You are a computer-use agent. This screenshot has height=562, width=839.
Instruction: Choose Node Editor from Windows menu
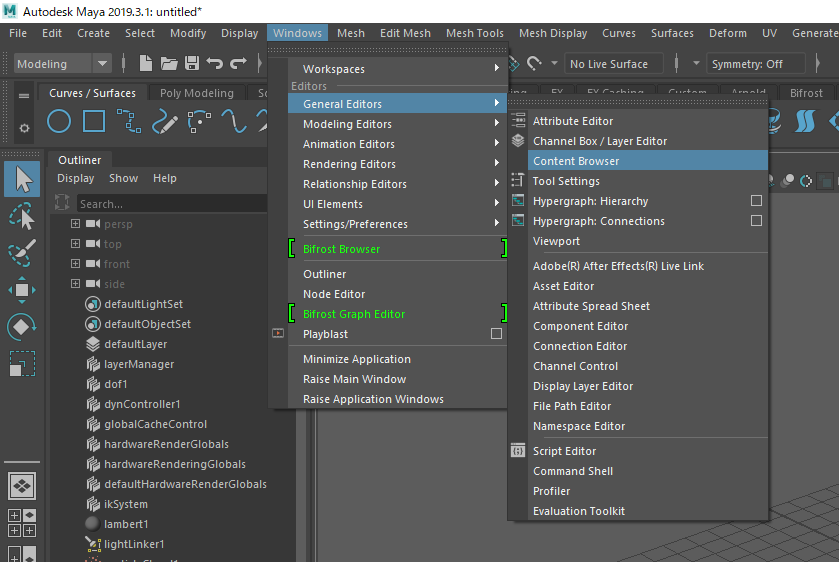398,294
